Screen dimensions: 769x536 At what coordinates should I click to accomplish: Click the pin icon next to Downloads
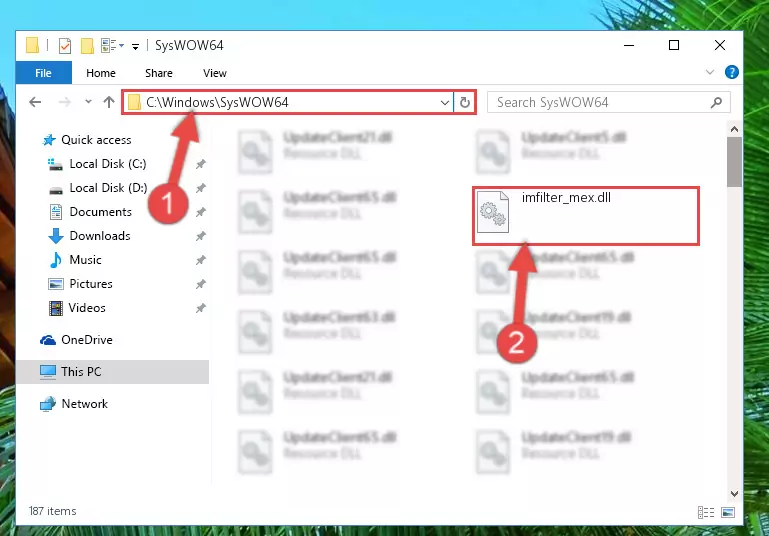point(201,236)
